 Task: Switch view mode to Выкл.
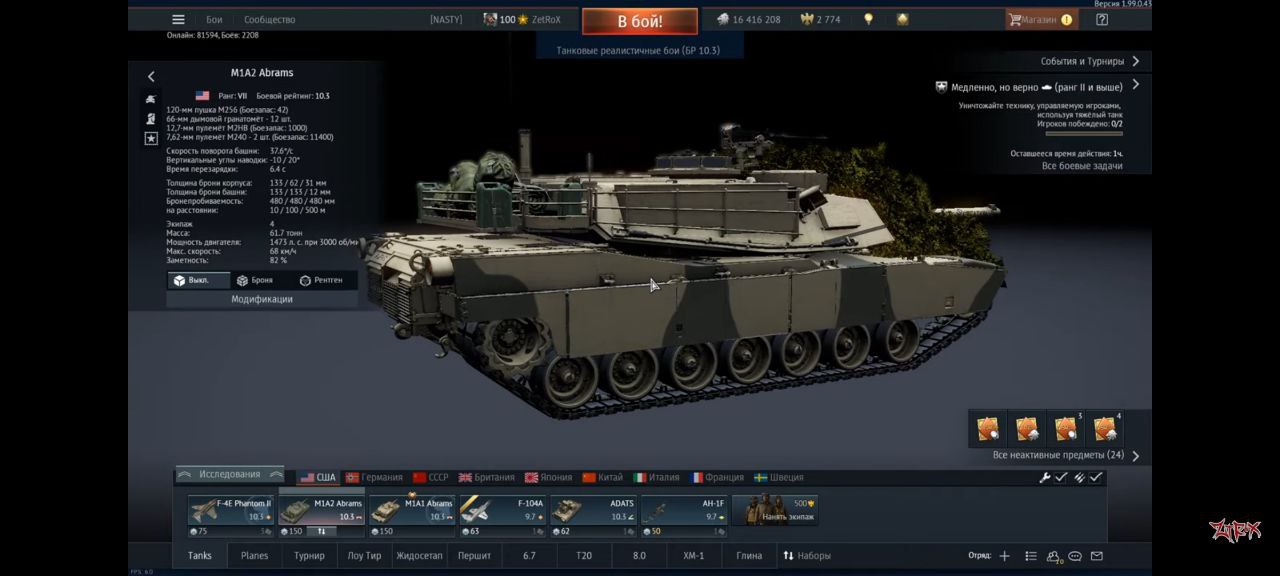(199, 281)
